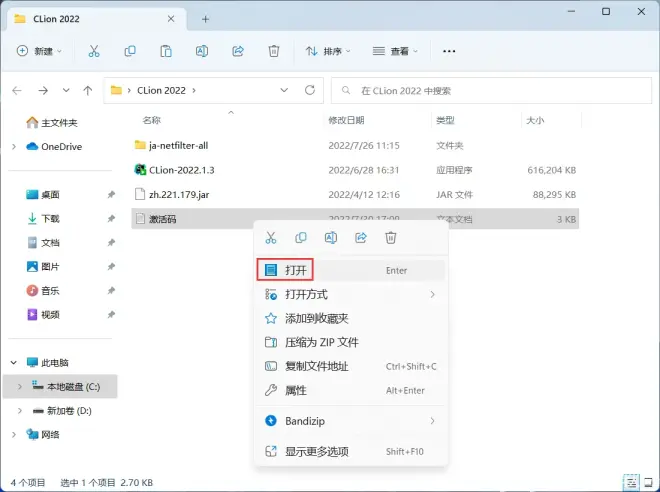660x492 pixels.
Task: Open a new tab with plus button
Action: pos(205,19)
